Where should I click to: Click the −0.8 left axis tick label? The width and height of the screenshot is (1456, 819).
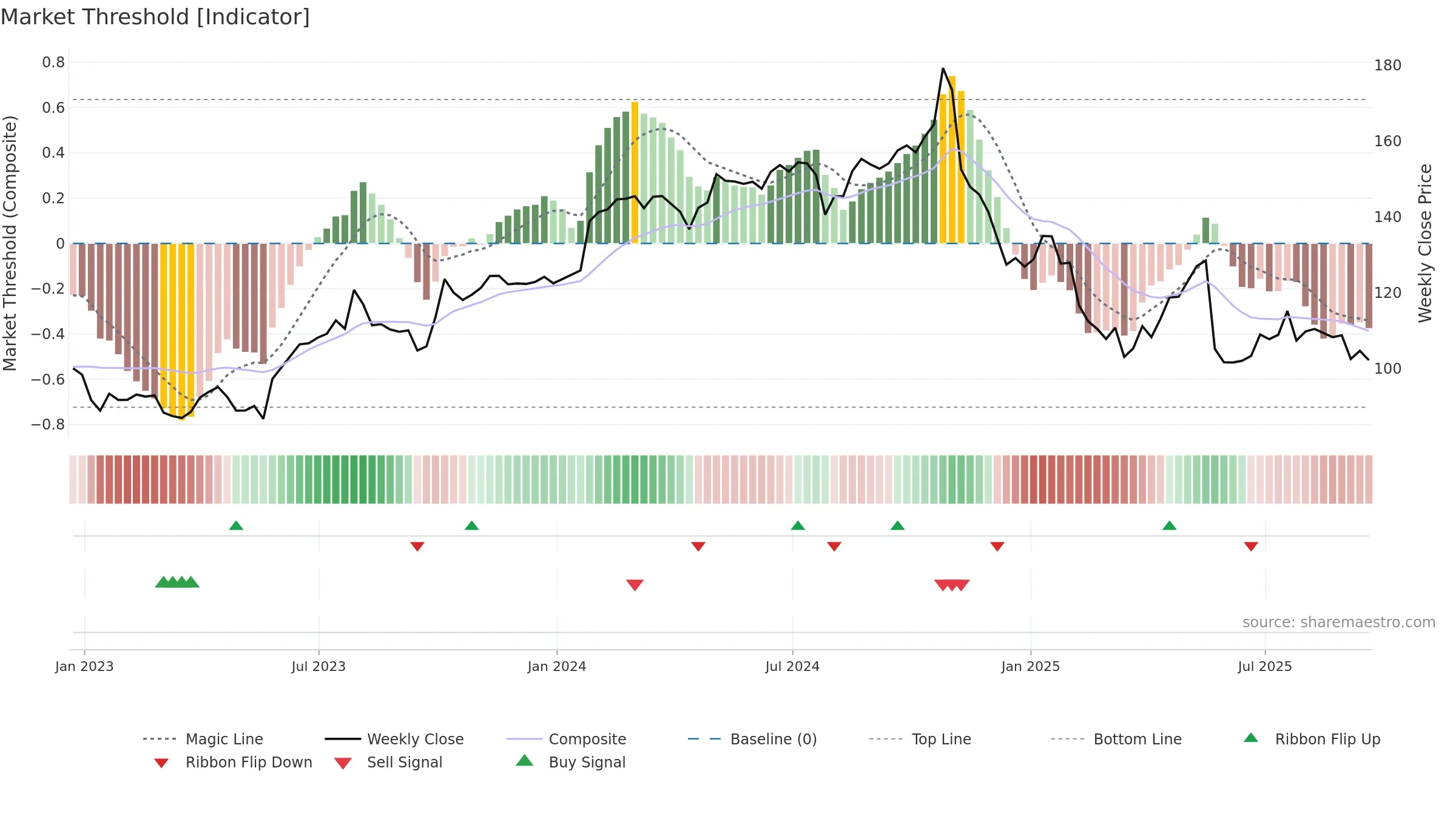point(48,425)
